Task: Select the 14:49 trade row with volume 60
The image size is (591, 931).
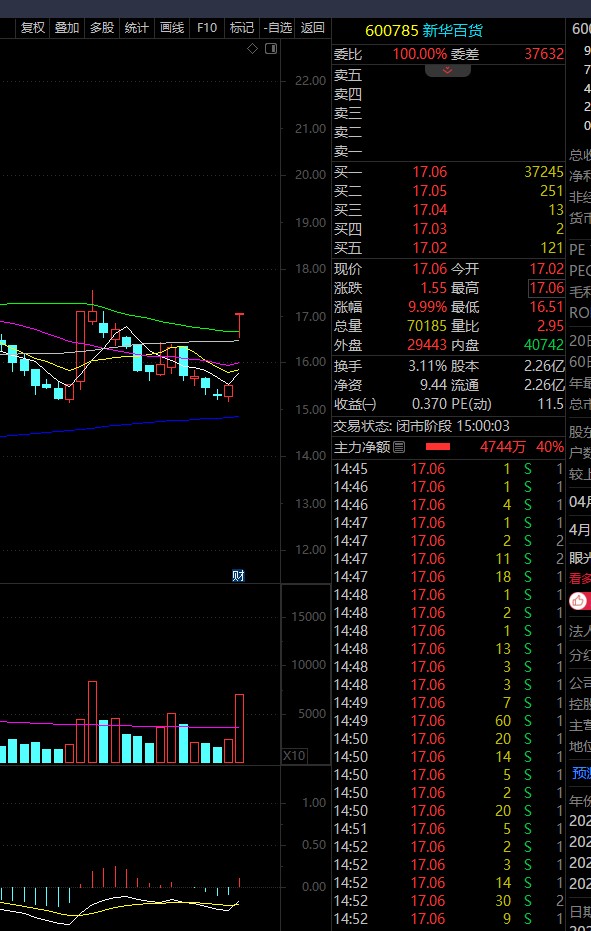Action: (x=448, y=721)
